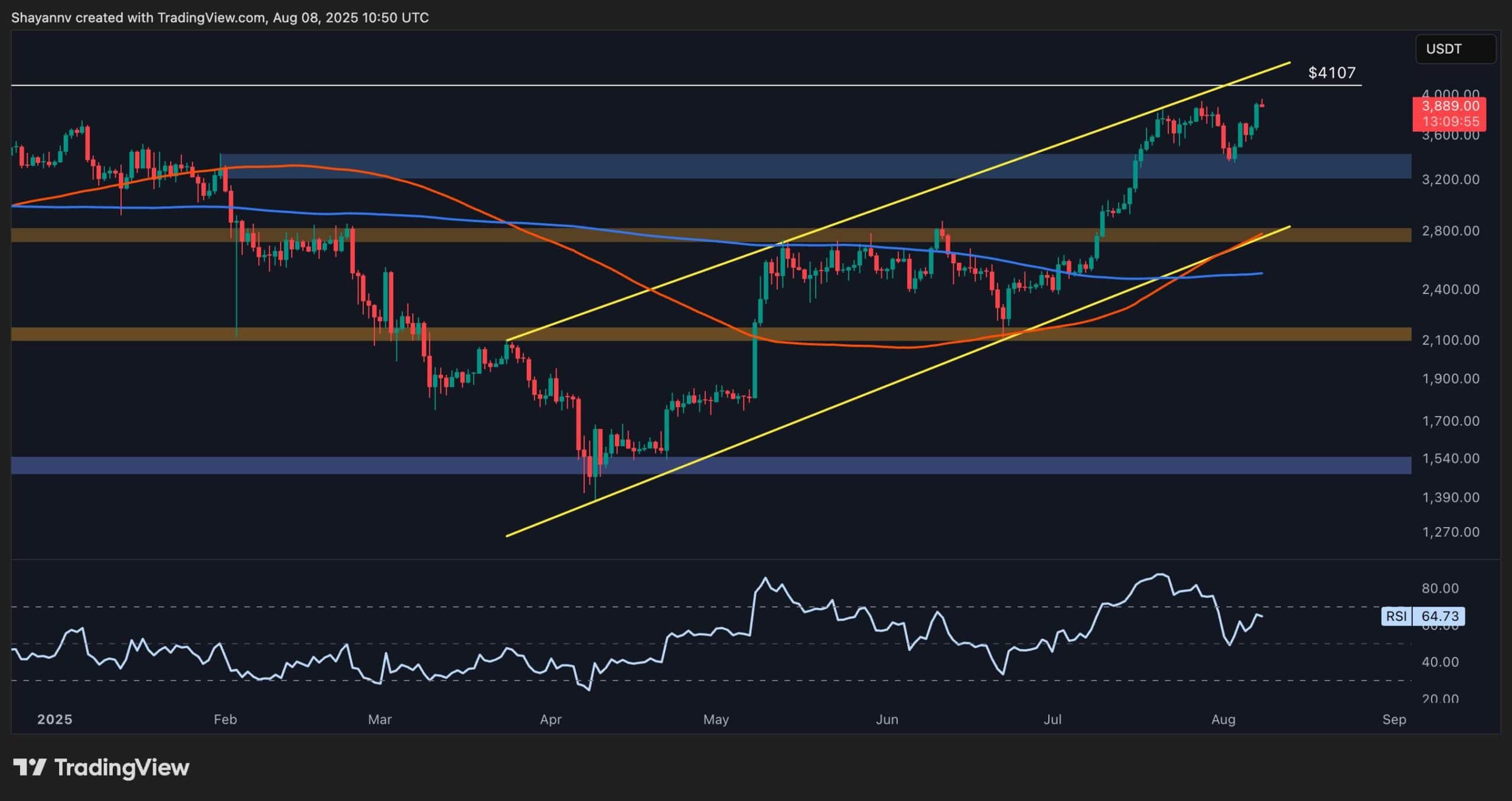Click the 3,200.00 price axis label
Screen dimensions: 1512x801
1450,179
